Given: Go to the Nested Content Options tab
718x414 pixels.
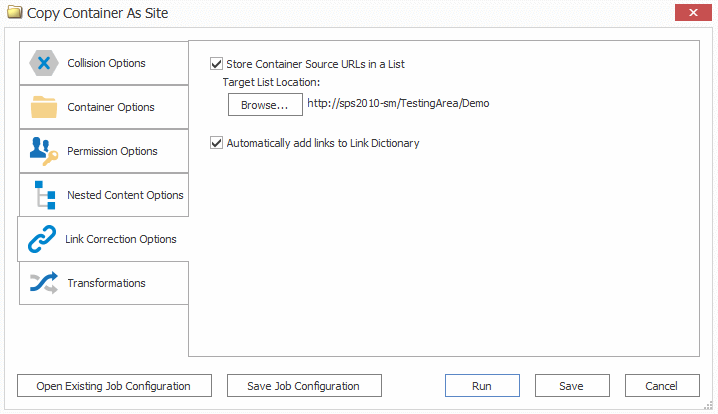Looking at the screenshot, I should (125, 195).
